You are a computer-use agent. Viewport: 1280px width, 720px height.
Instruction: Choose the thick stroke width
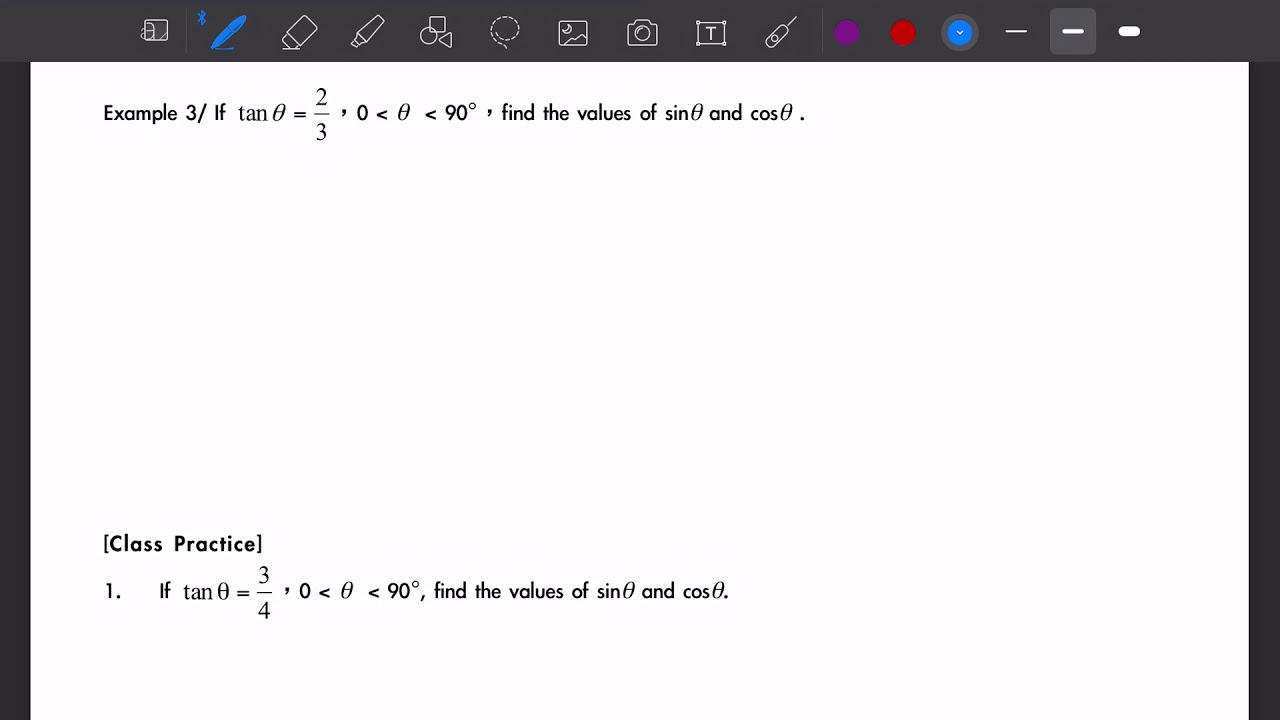pos(1129,32)
